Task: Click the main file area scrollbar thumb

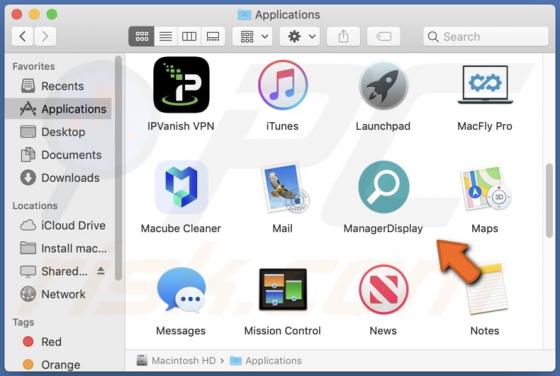Action: (x=549, y=200)
